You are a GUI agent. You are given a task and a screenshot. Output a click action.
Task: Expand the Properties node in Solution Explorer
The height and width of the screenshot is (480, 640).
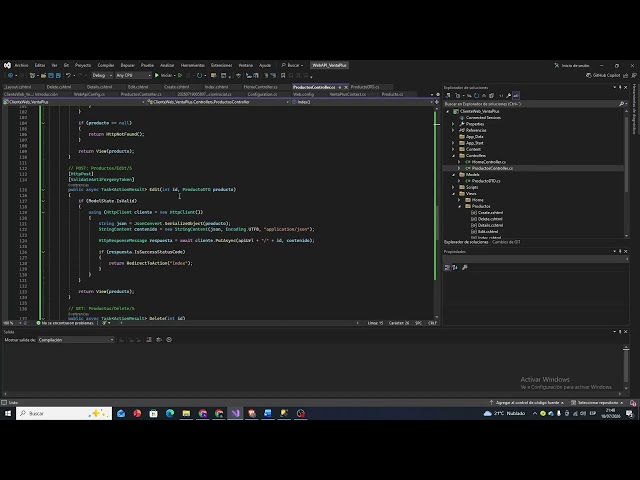[453, 124]
